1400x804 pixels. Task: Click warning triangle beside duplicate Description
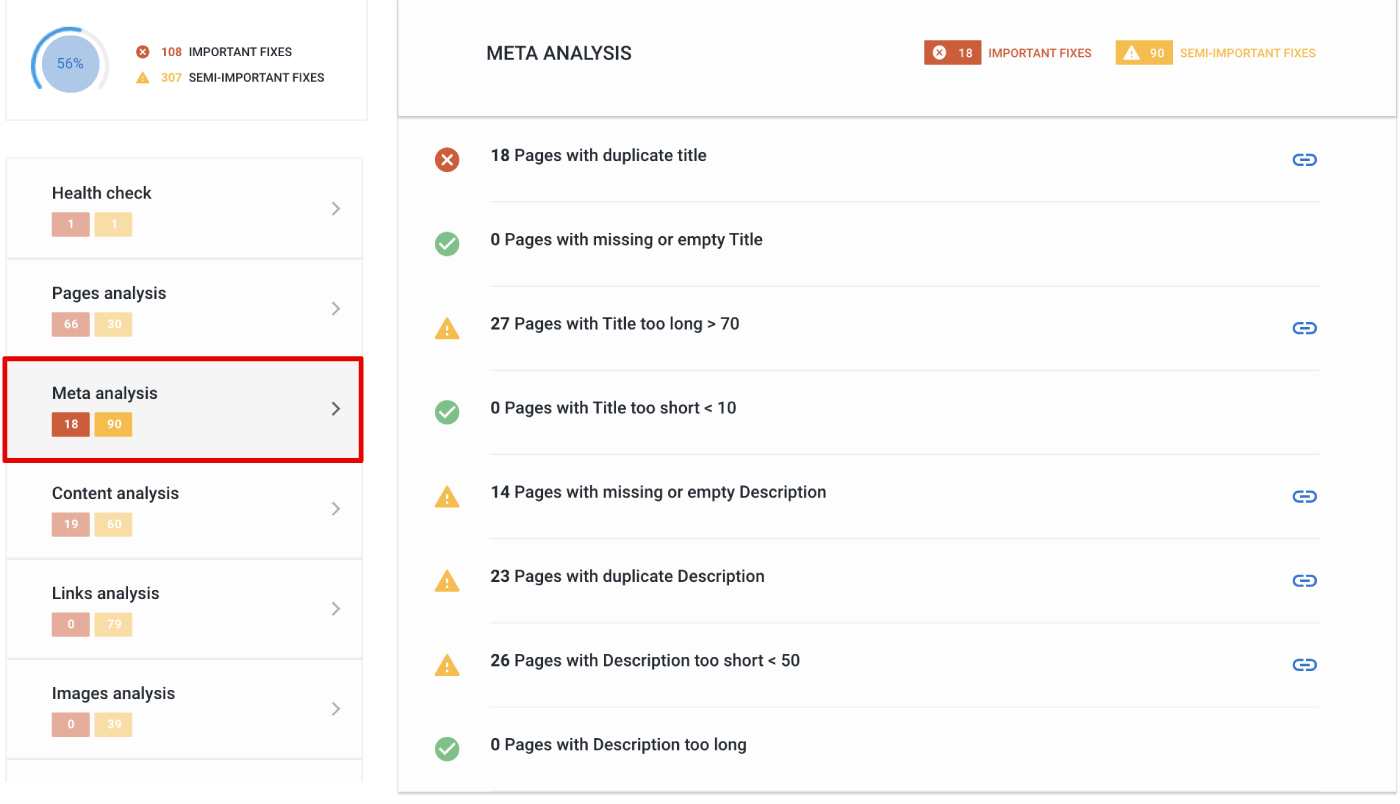pos(447,580)
